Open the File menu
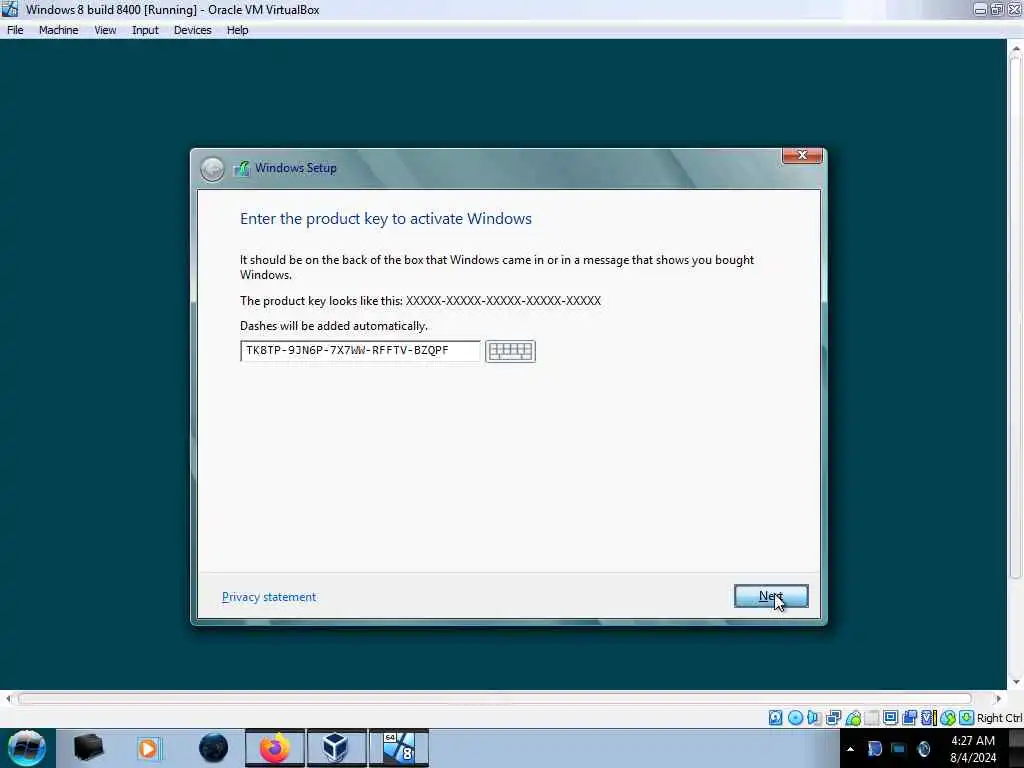 [x=15, y=30]
